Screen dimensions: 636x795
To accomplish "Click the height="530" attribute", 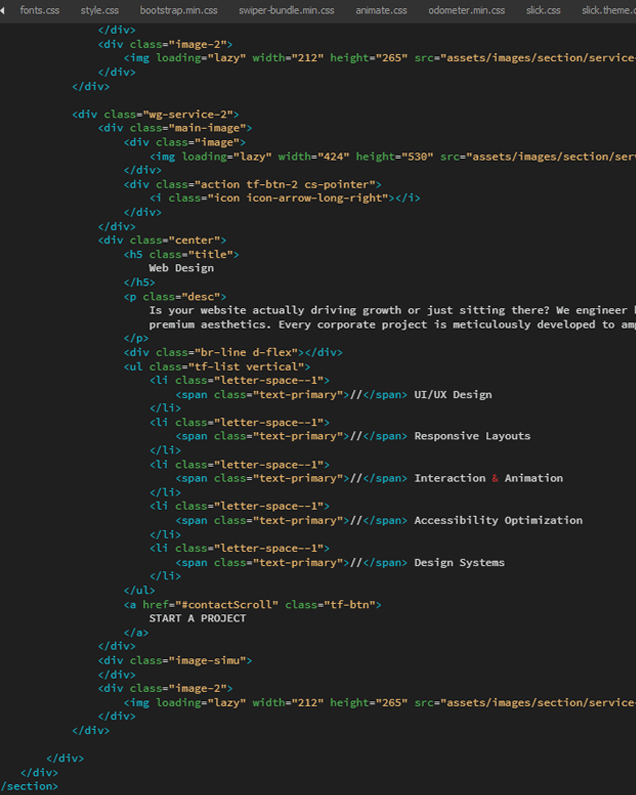I will point(395,156).
